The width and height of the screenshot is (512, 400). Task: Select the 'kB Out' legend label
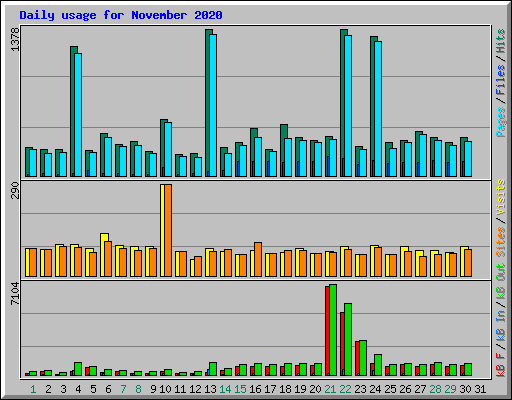point(500,282)
